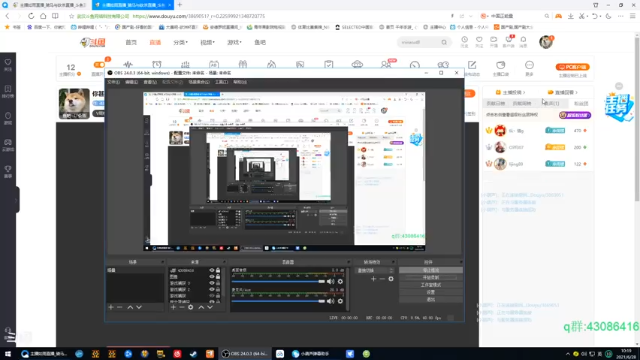This screenshot has height=360, width=640.
Task: Open the 工具(T) menu in OBS
Action: (x=222, y=82)
